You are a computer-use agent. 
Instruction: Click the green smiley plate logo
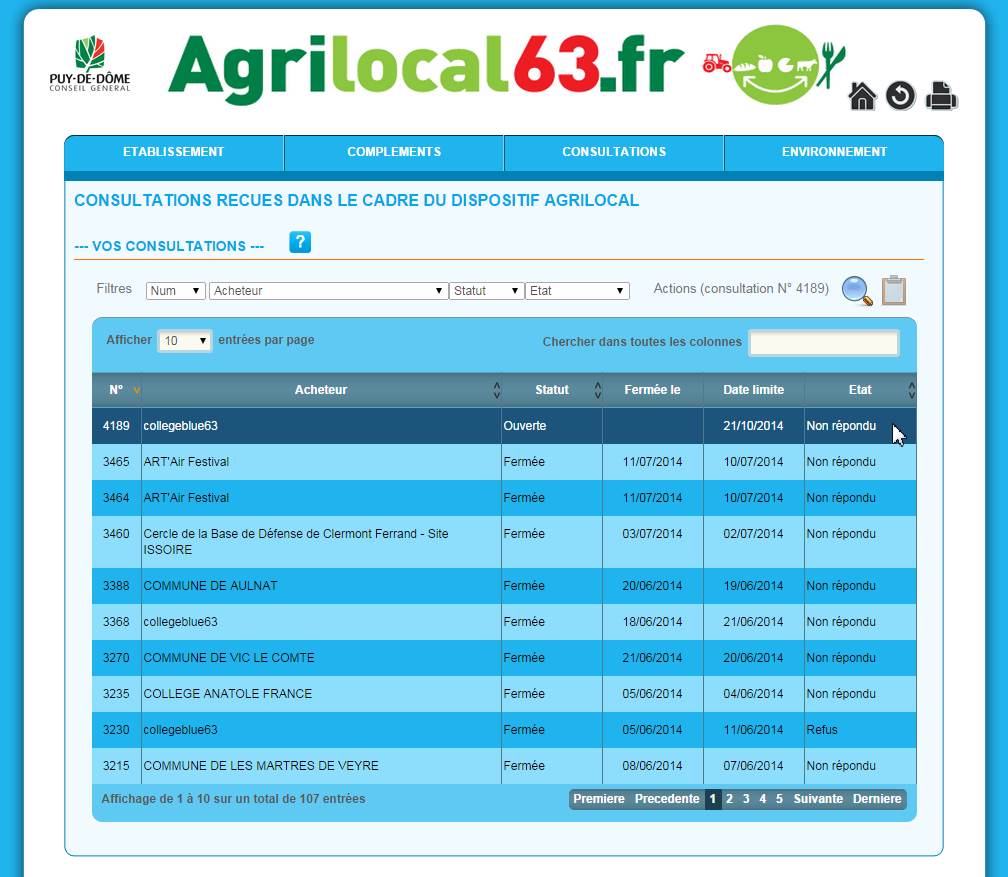[x=774, y=64]
